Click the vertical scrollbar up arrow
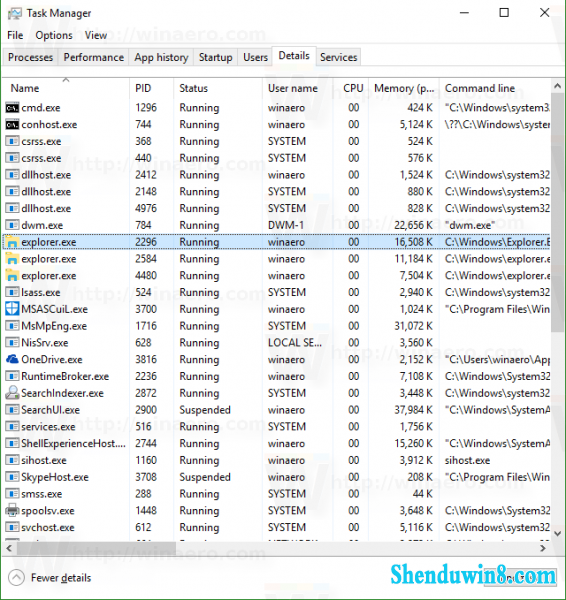 557,86
